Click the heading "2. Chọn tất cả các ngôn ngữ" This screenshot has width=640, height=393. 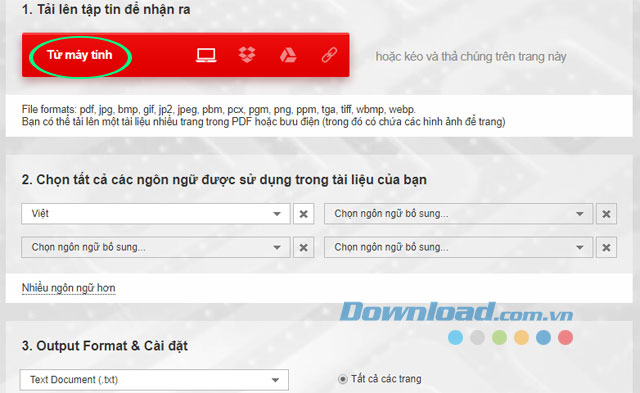point(224,180)
